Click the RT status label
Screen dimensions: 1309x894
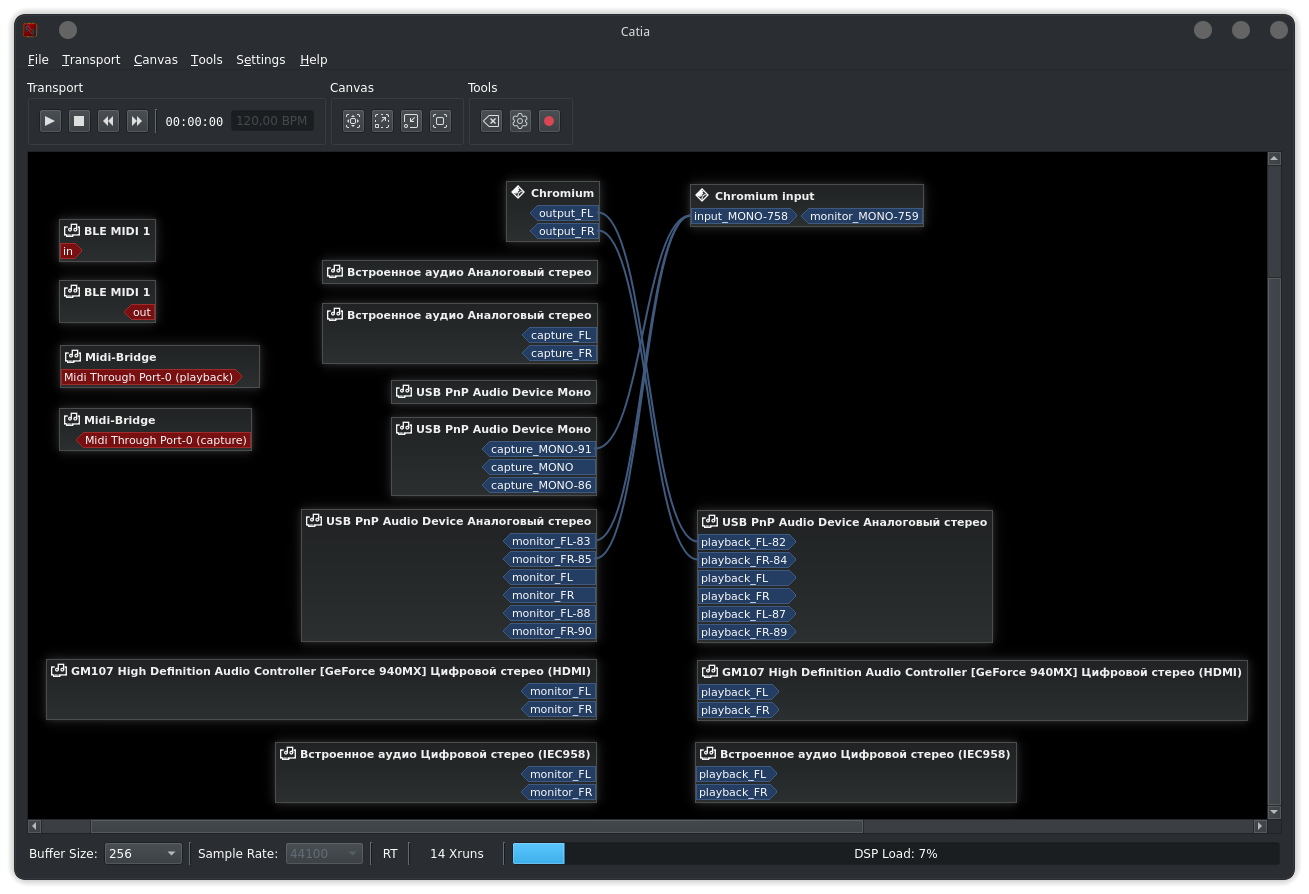coord(390,853)
